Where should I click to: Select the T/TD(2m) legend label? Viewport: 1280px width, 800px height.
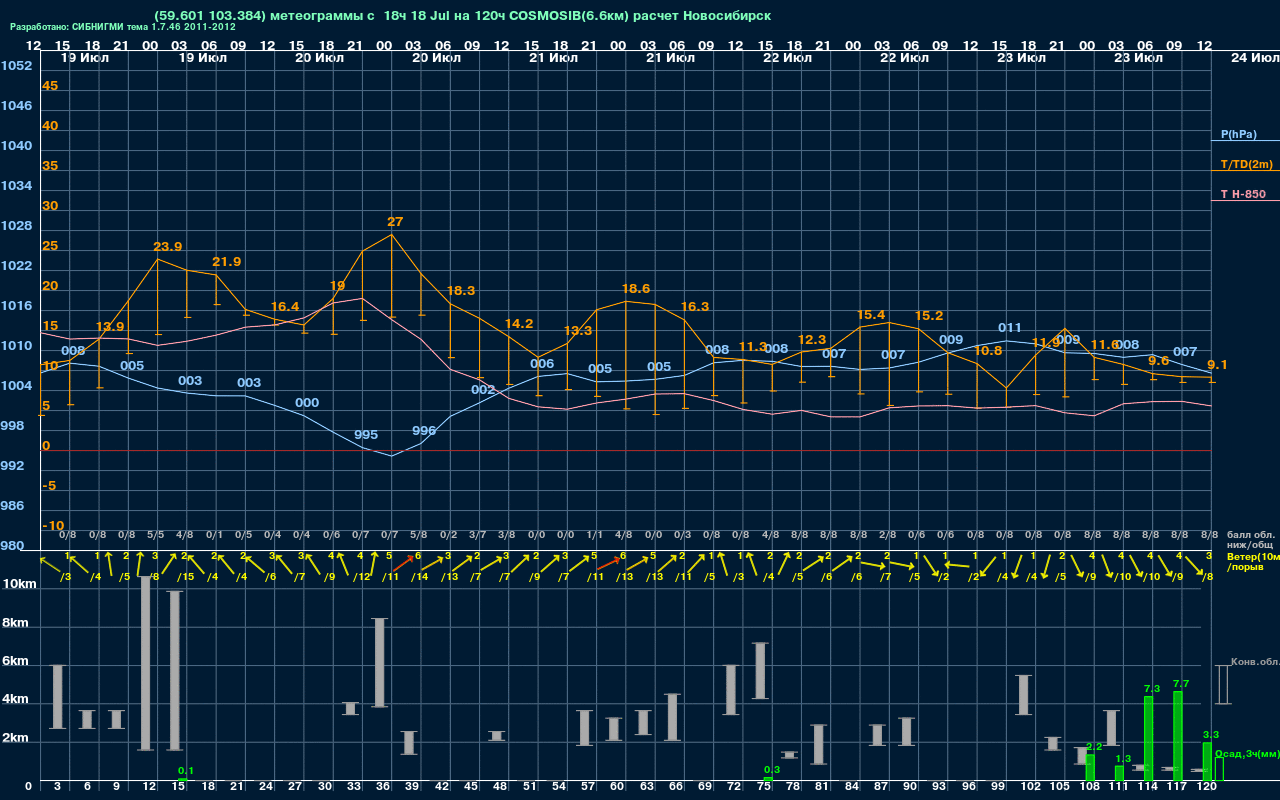(x=1247, y=164)
